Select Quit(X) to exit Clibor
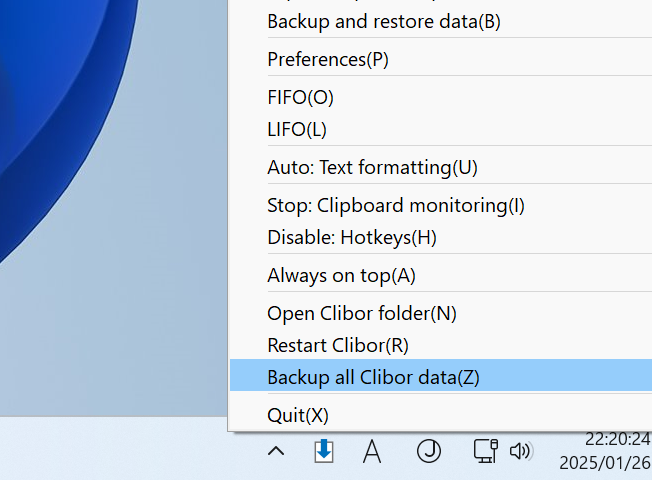The image size is (652, 480). (x=441, y=415)
